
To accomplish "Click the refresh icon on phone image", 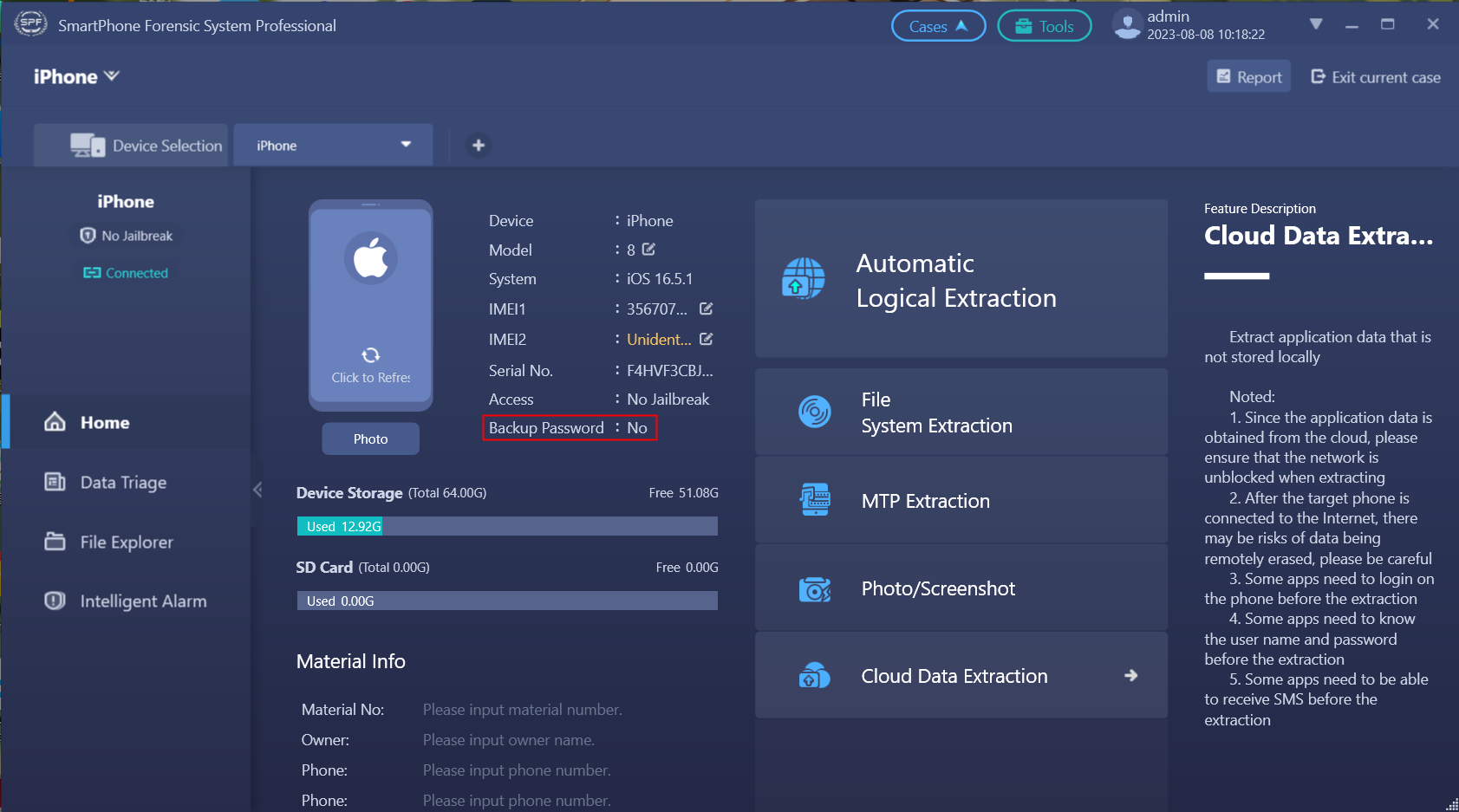I will [x=370, y=355].
